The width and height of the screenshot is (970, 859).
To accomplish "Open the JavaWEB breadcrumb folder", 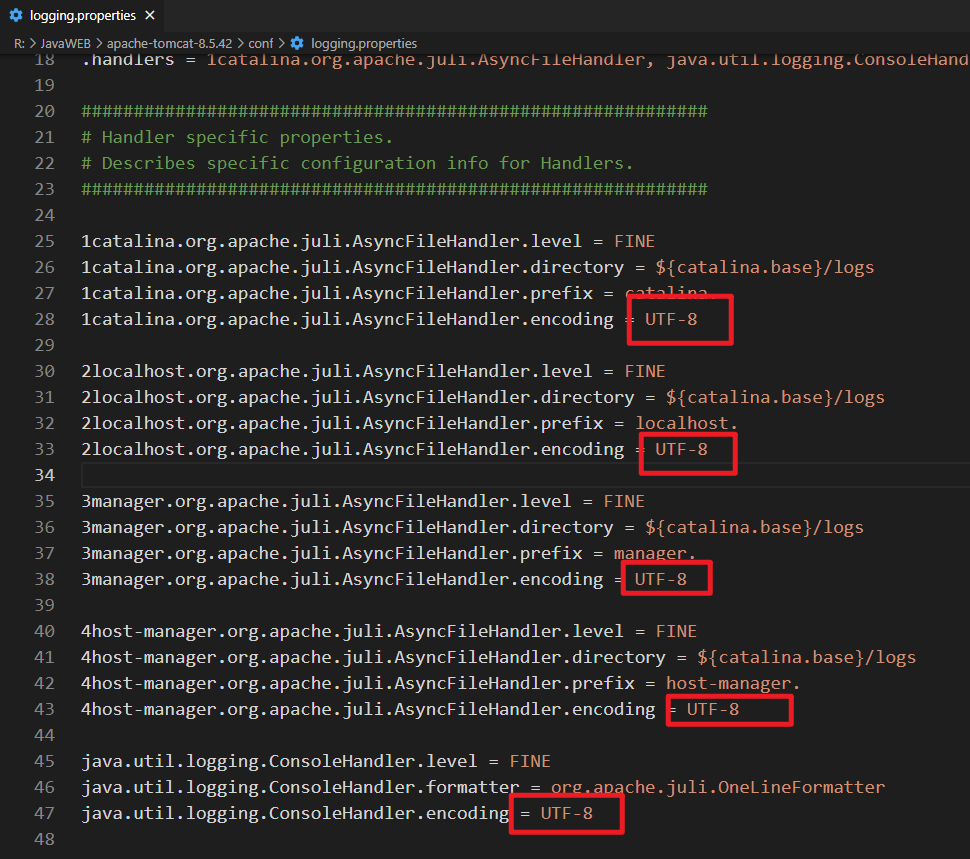I will click(66, 43).
